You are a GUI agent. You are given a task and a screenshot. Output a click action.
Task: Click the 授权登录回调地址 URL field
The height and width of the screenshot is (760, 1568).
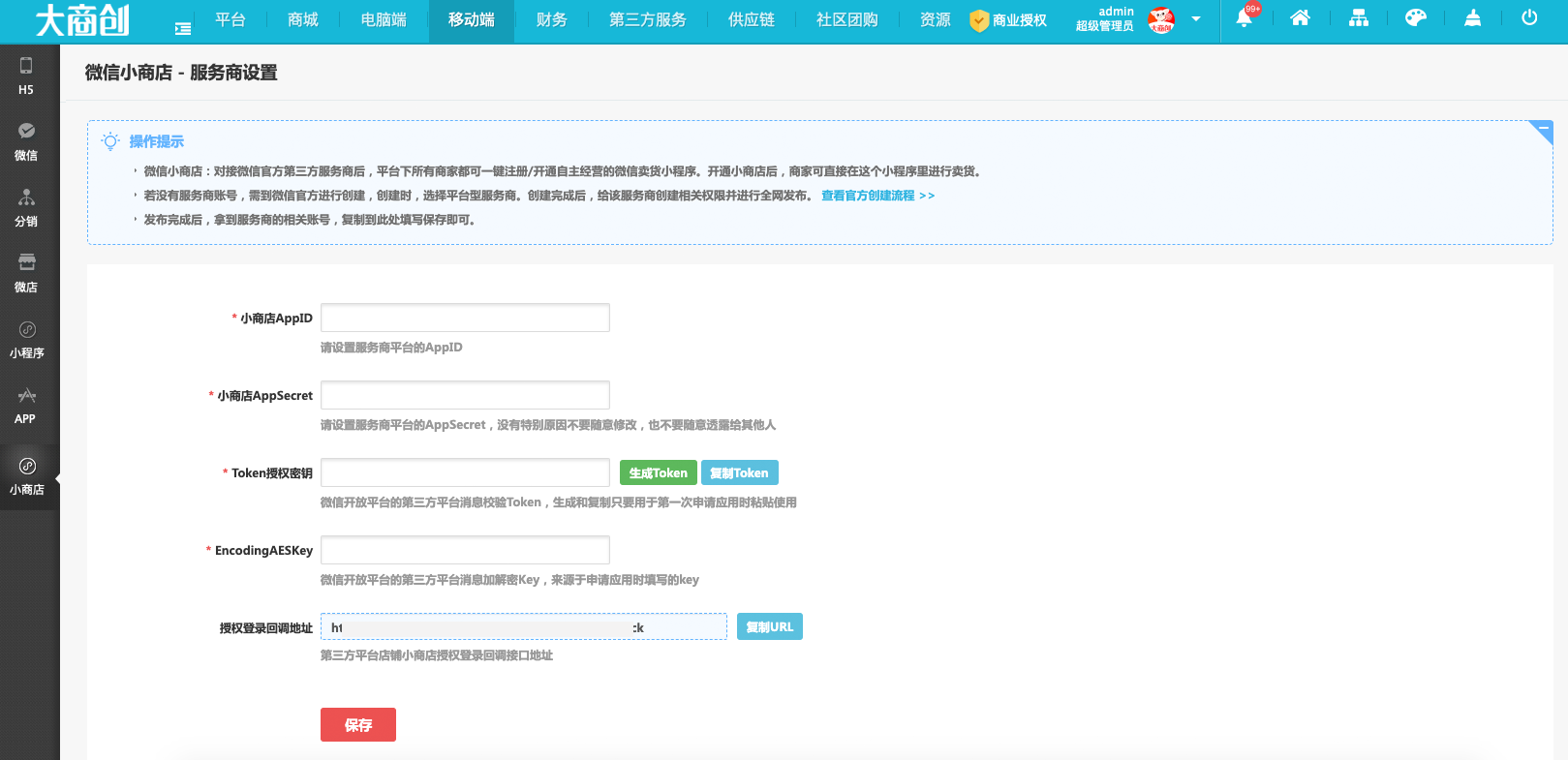pyautogui.click(x=524, y=626)
